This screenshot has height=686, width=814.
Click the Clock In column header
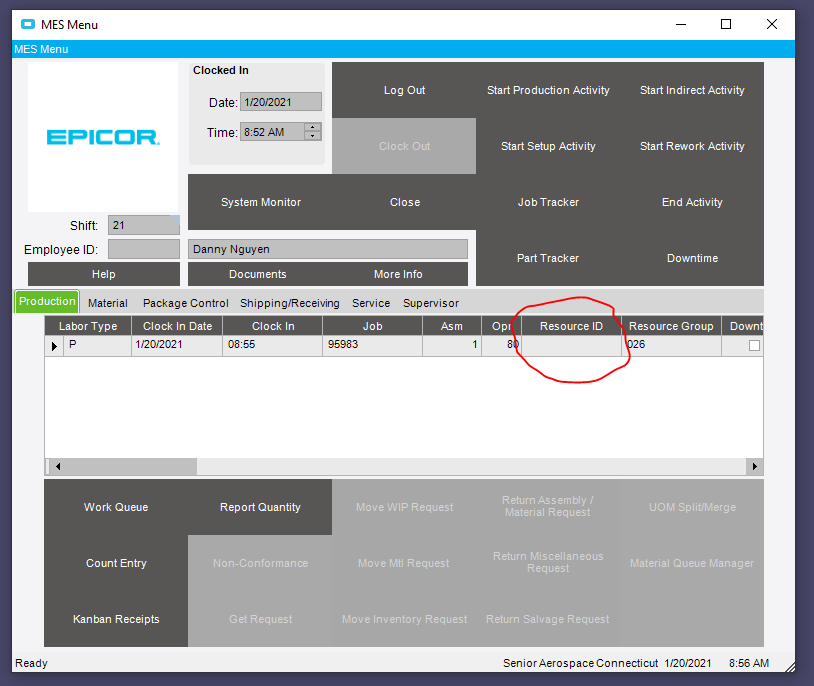[x=273, y=326]
